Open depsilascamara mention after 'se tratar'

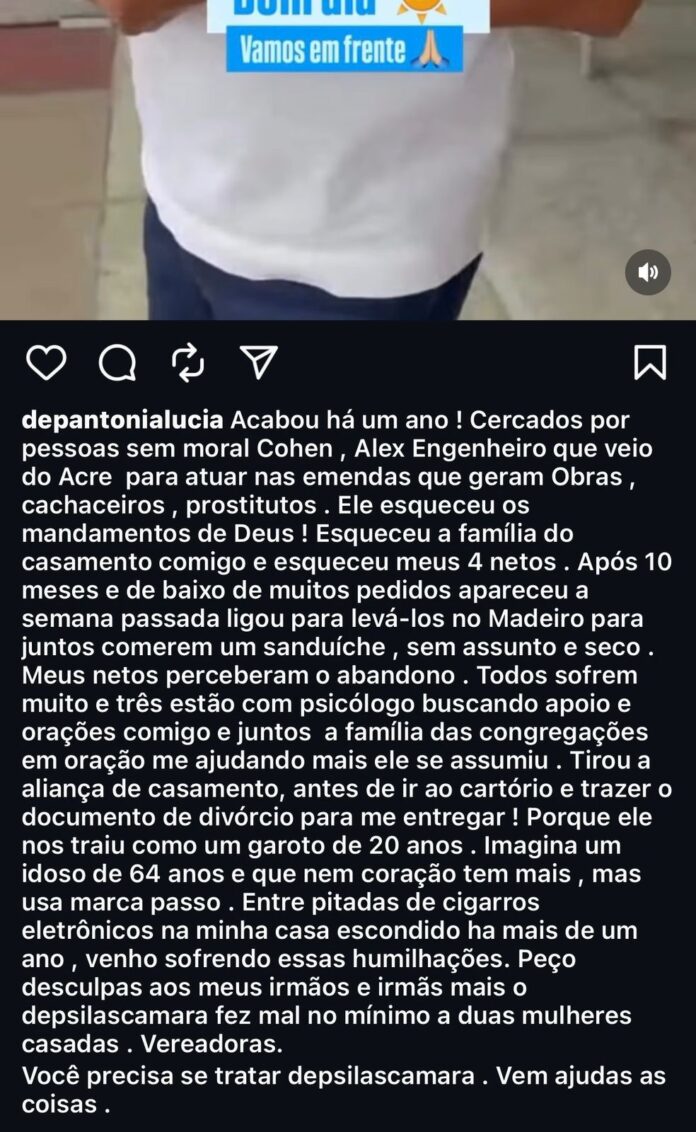tap(381, 1076)
